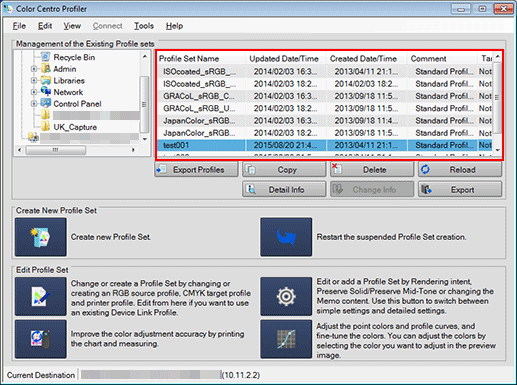Open the File menu

19,26
